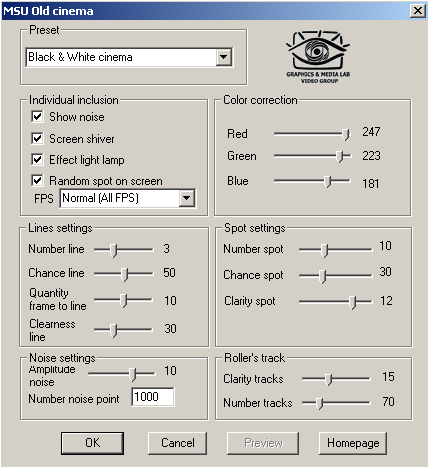
Task: Expand the FPS dropdown arrow
Action: pos(186,198)
